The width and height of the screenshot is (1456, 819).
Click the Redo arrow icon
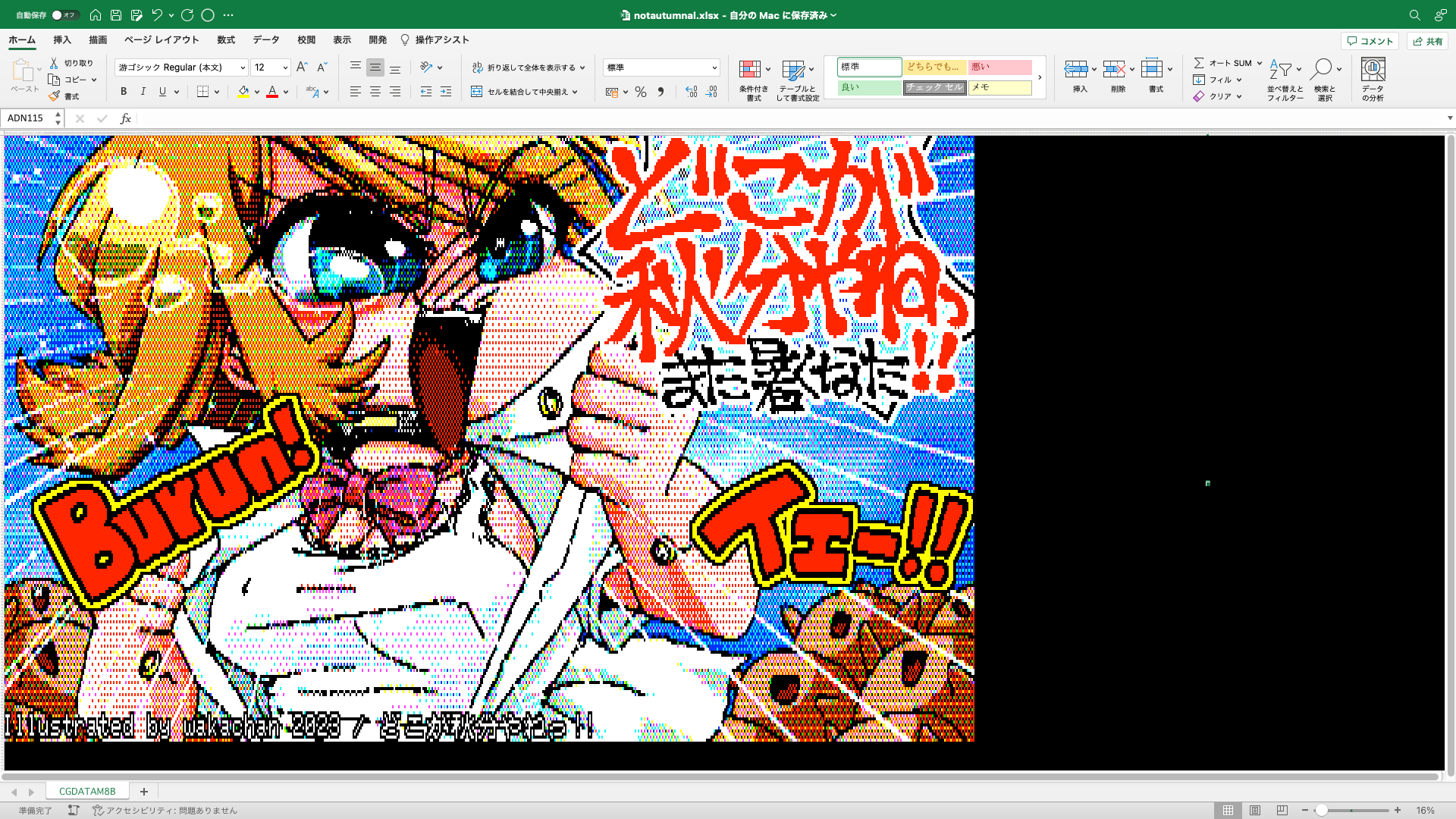[x=187, y=14]
